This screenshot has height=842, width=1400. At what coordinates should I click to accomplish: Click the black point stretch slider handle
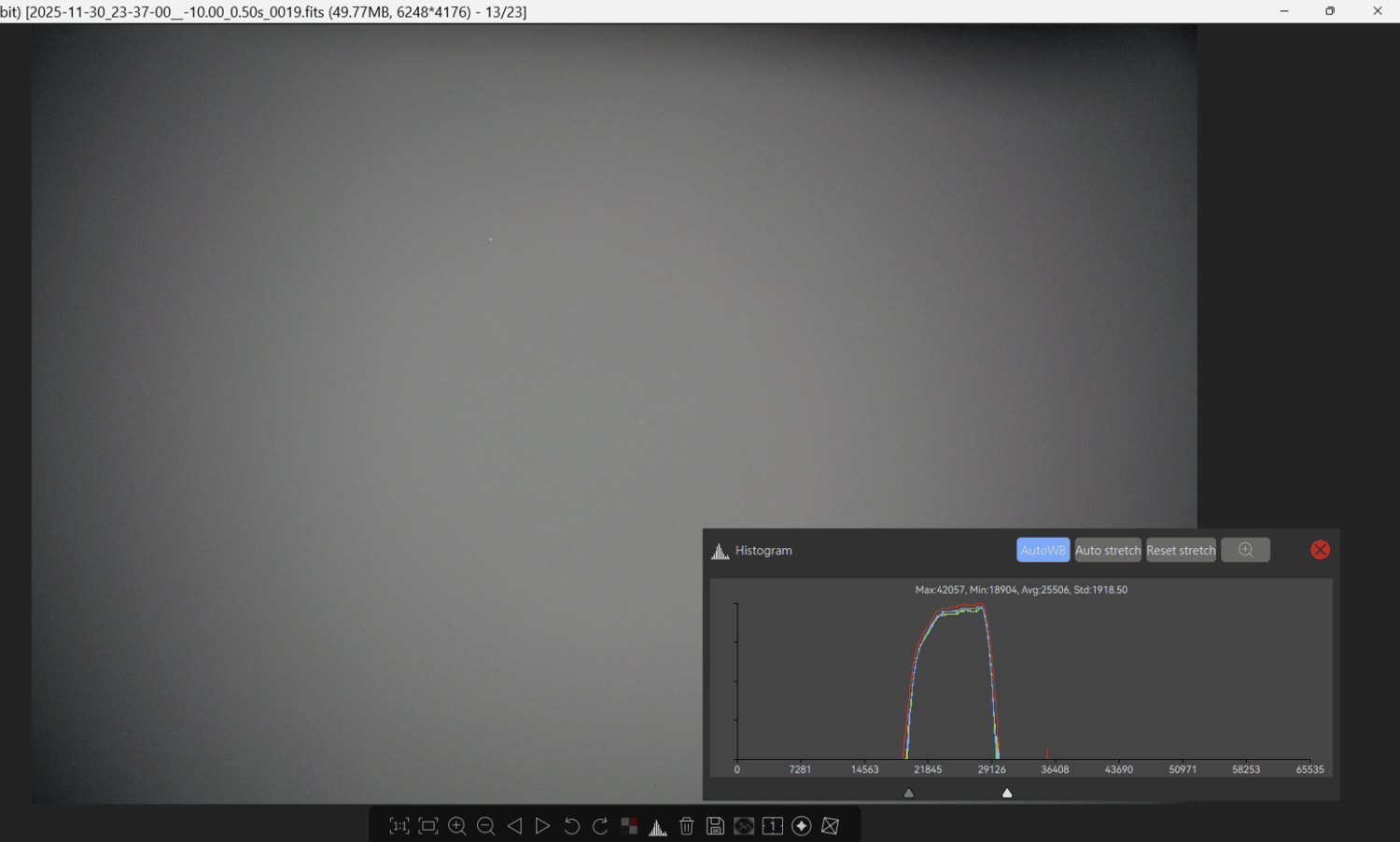[x=909, y=793]
